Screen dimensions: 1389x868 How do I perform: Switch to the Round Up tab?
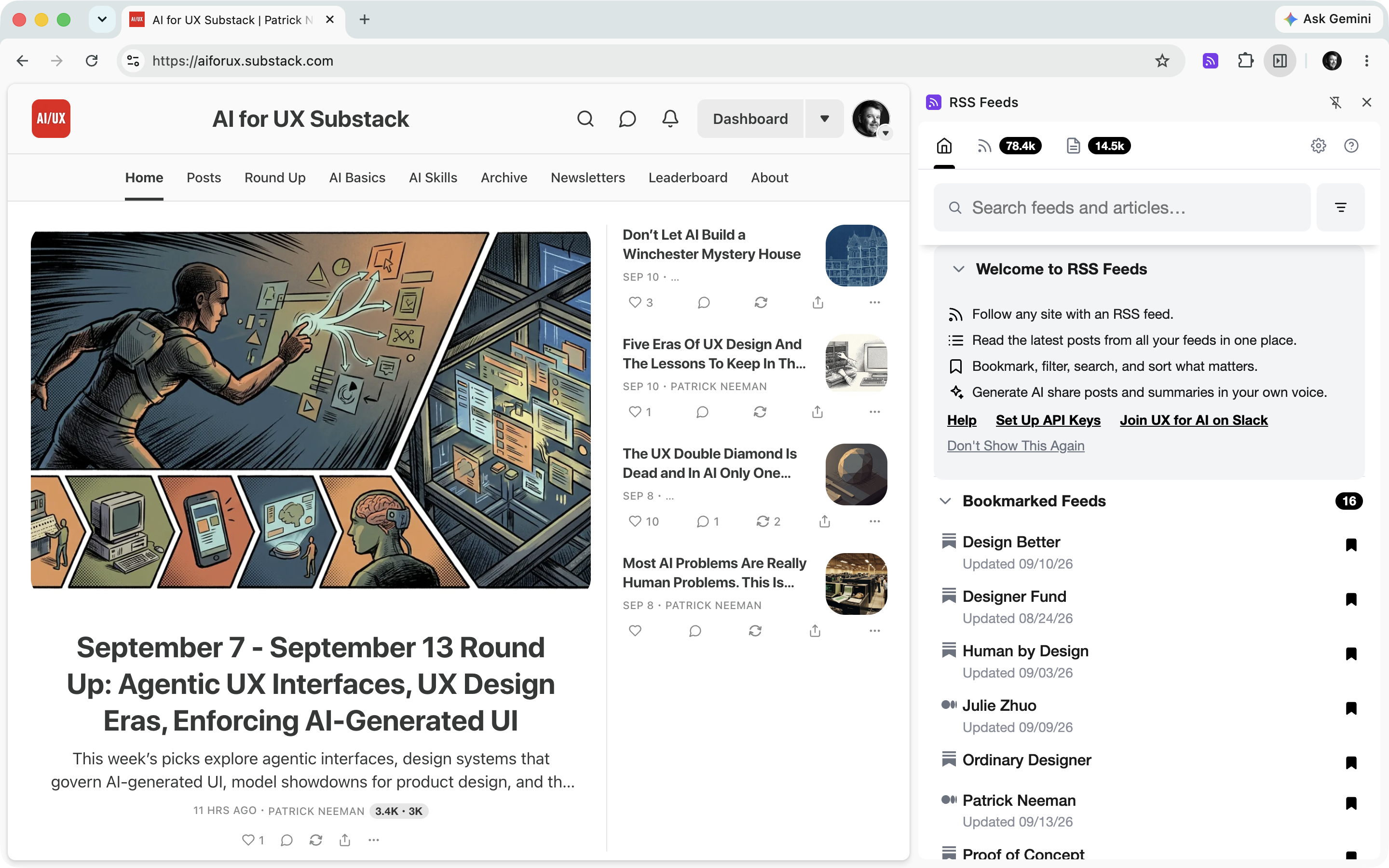(275, 178)
